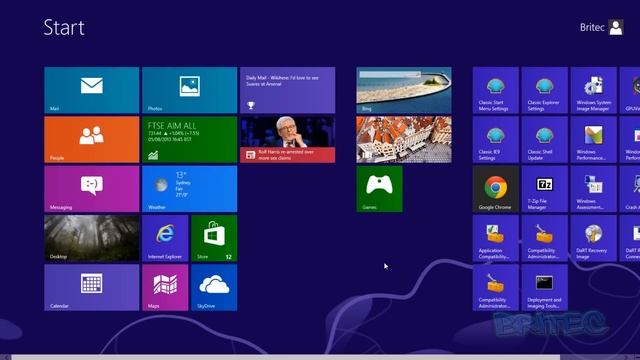Click the Britec user account name
This screenshot has height=360, width=640.
[x=592, y=27]
